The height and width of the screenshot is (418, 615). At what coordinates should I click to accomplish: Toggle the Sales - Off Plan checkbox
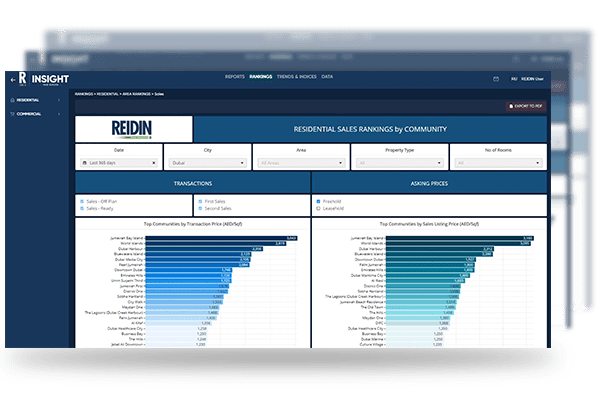82,201
